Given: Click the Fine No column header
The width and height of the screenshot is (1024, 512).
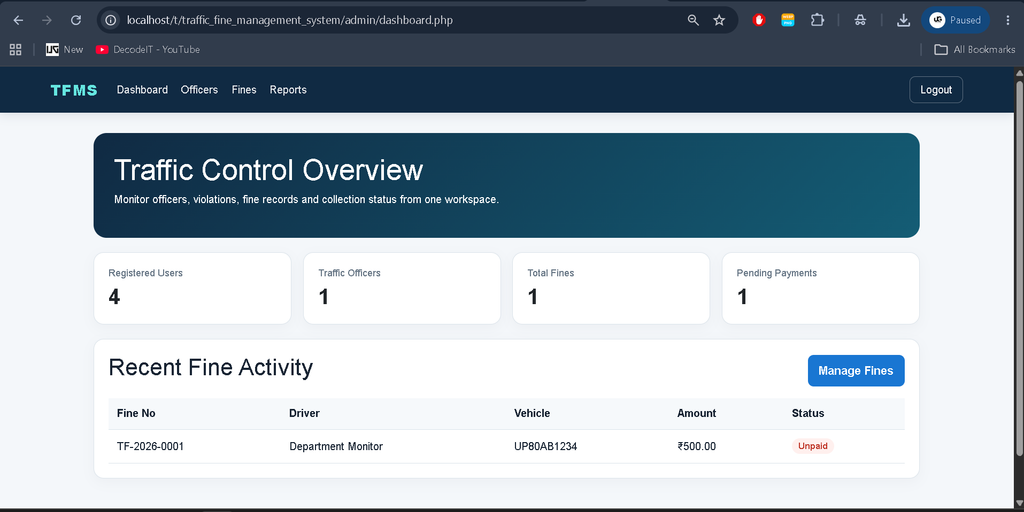Looking at the screenshot, I should pos(136,413).
